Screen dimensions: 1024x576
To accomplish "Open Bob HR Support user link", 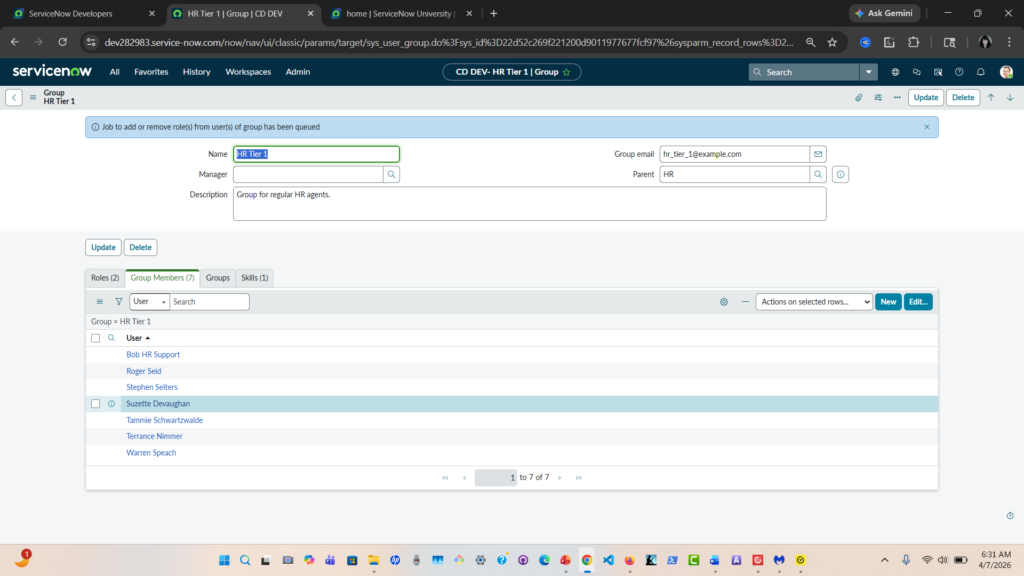I will coord(153,355).
